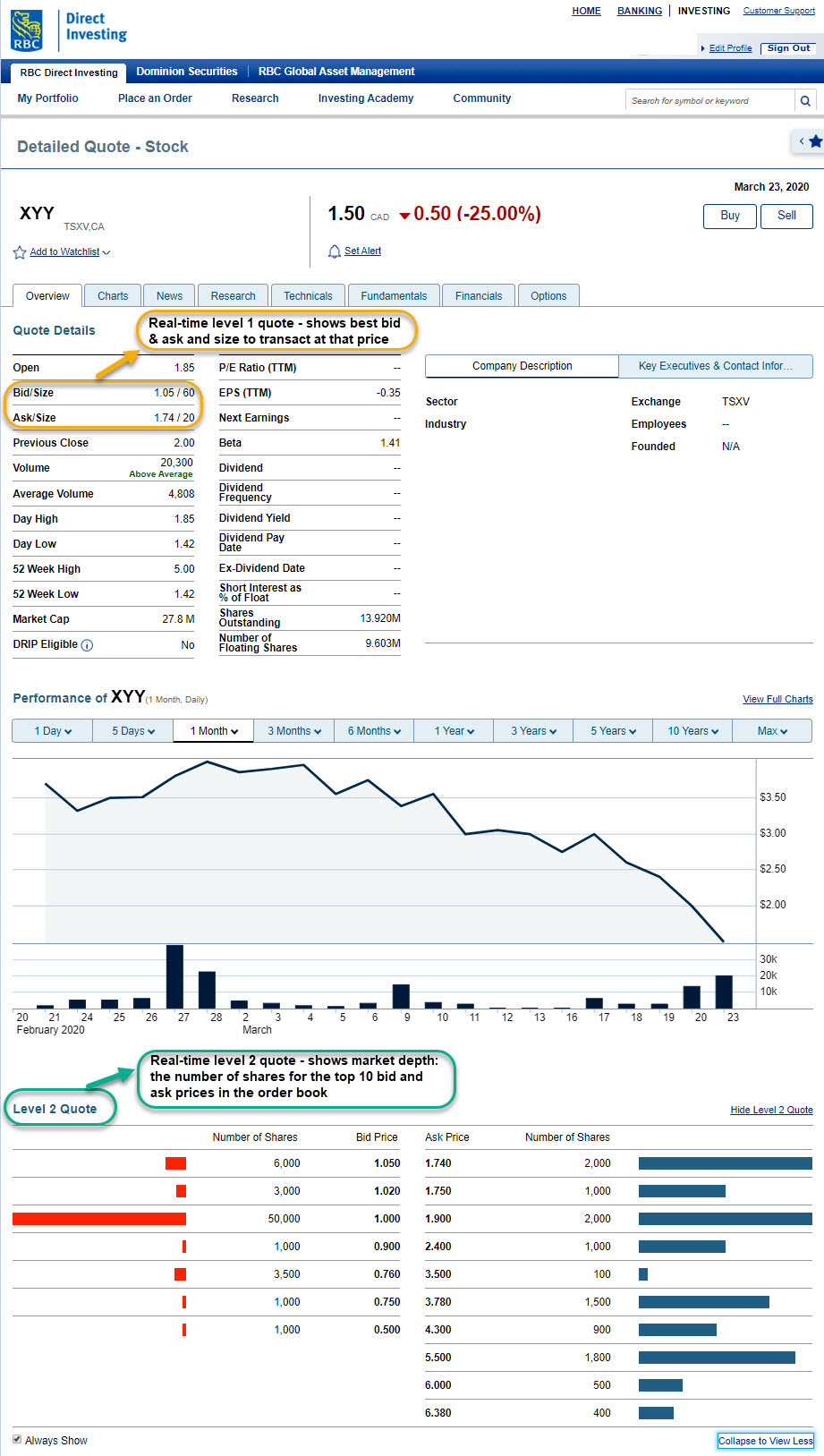Open the Key Executives & Contact Info tab
The width and height of the screenshot is (824, 1456).
pos(715,366)
